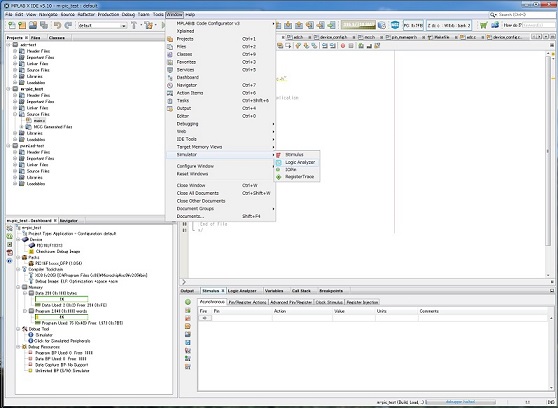558x408 pixels.
Task: Click the Build Project hammer icon
Action: tap(134, 25)
